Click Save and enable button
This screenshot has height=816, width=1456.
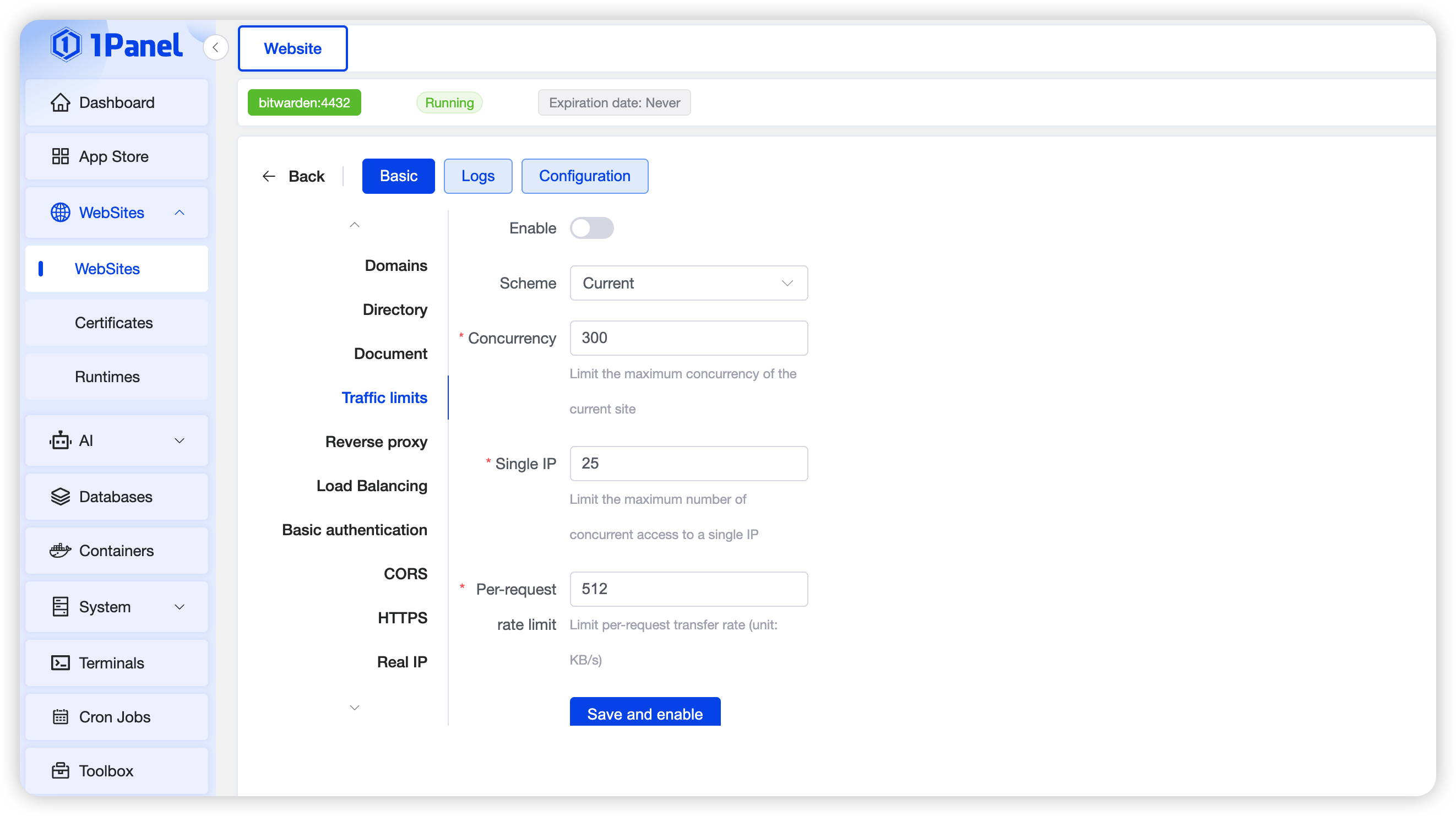tap(644, 713)
